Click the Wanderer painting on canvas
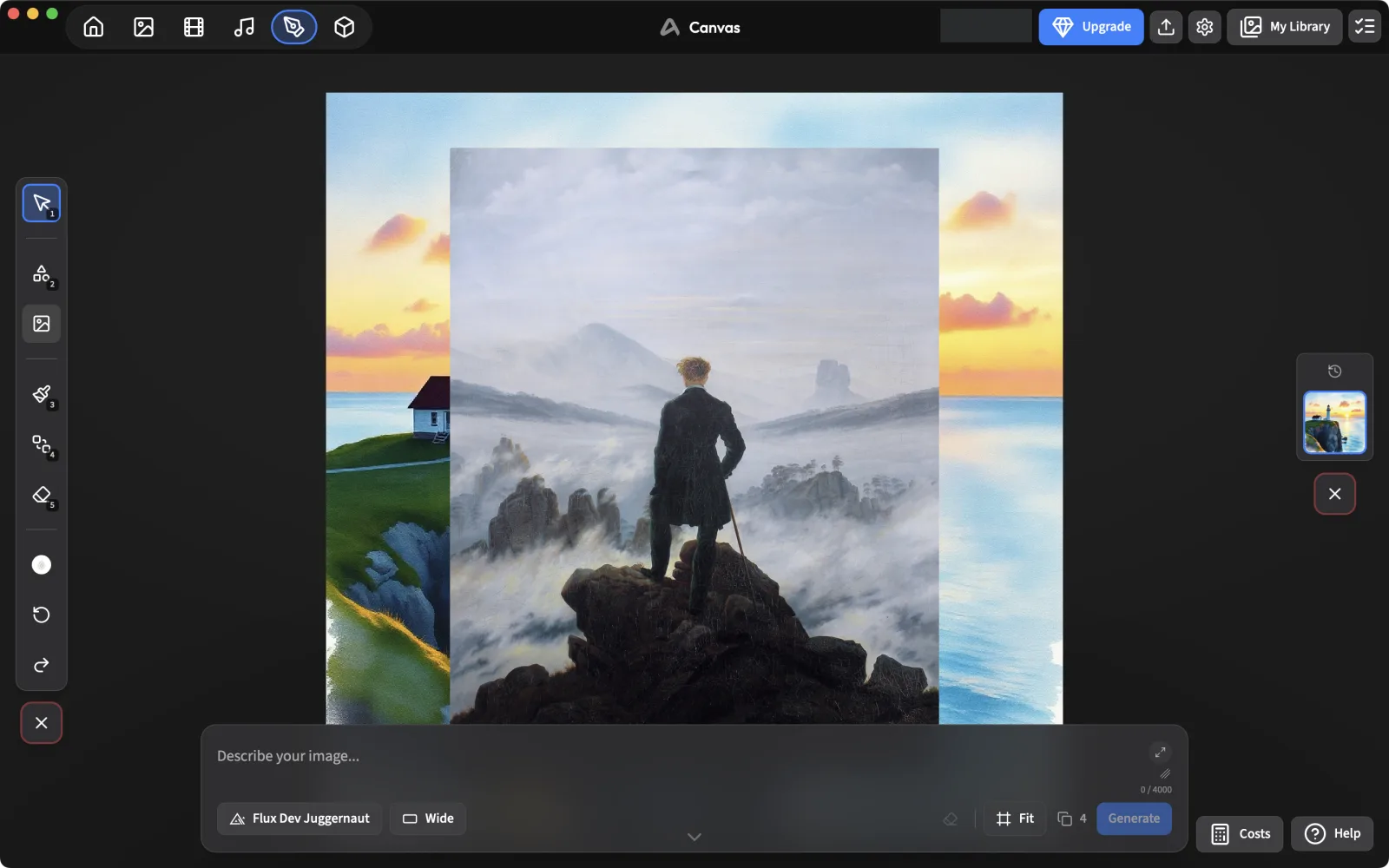The height and width of the screenshot is (868, 1389). [694, 436]
